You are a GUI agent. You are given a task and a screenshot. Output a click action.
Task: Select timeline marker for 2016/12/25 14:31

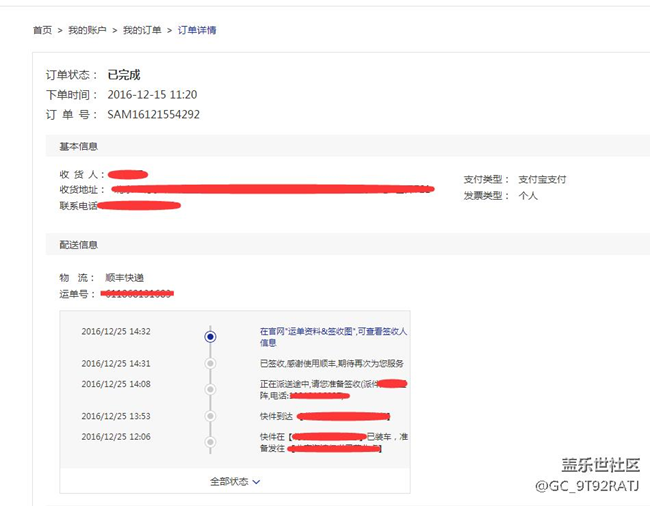coord(210,363)
